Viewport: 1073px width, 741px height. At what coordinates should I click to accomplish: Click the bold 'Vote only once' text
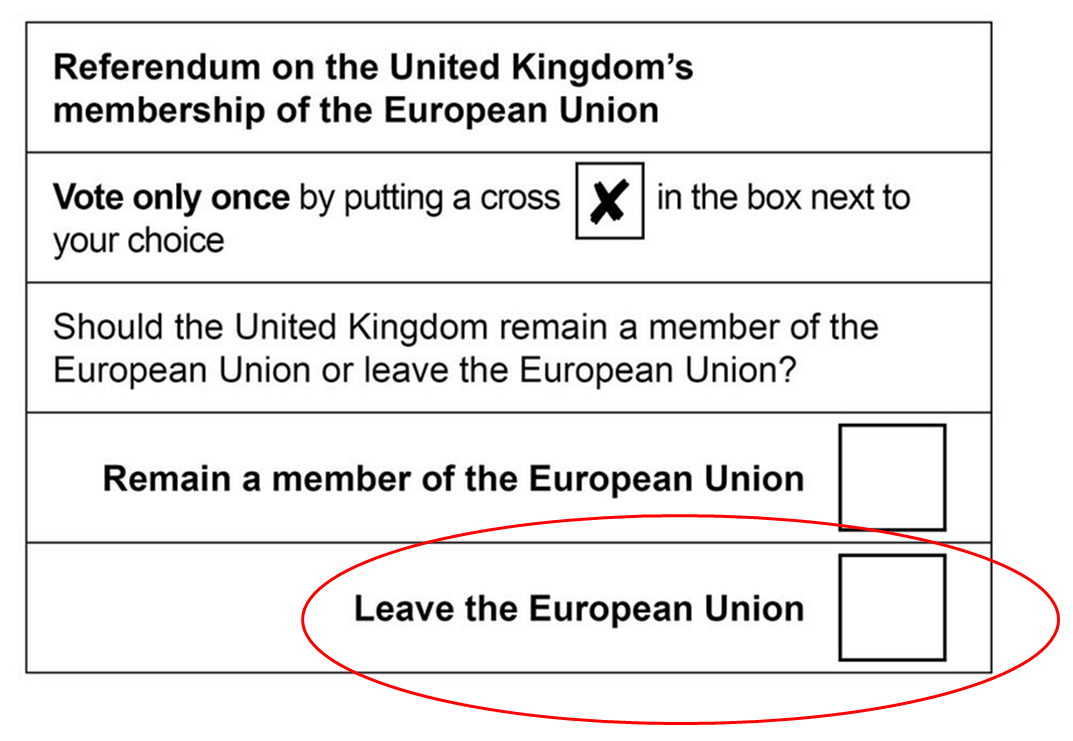(x=171, y=198)
